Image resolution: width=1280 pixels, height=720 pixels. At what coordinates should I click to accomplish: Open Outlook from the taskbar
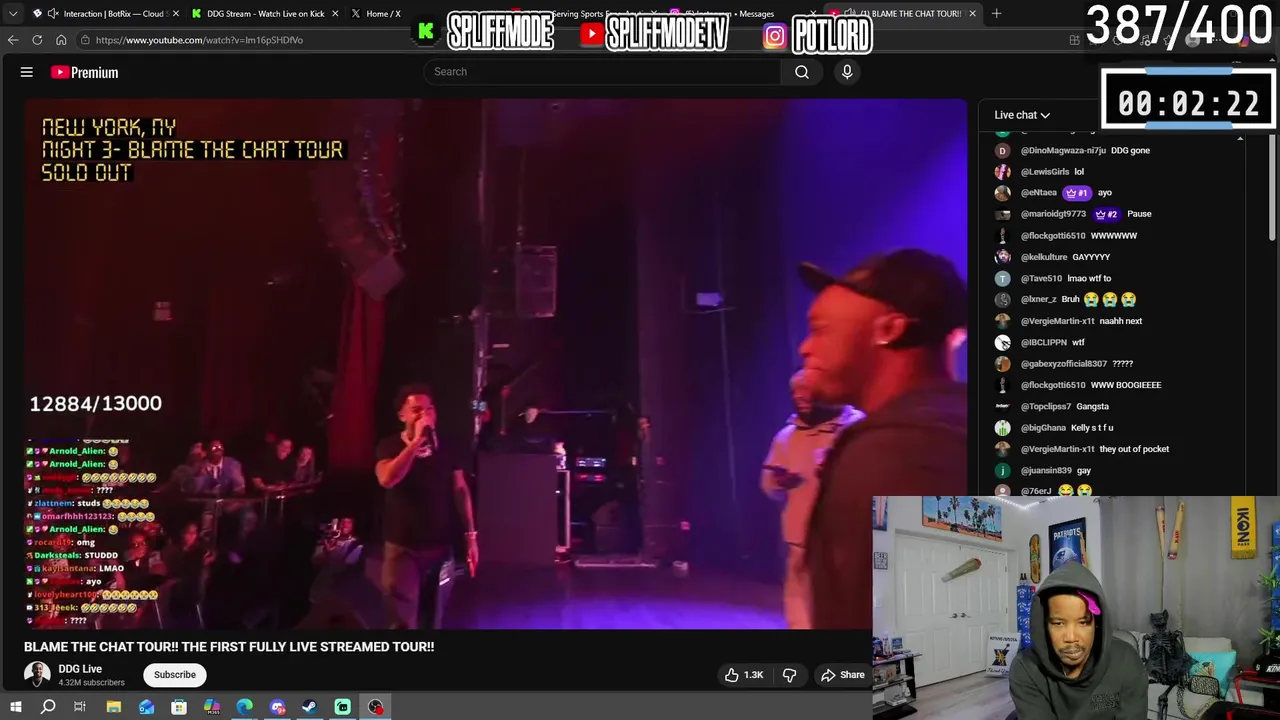coord(146,707)
